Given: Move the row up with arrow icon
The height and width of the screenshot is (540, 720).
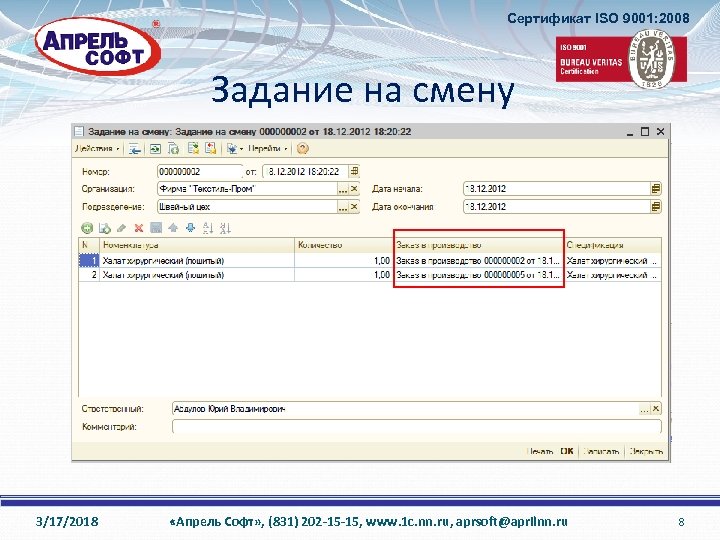Looking at the screenshot, I should coord(173,228).
